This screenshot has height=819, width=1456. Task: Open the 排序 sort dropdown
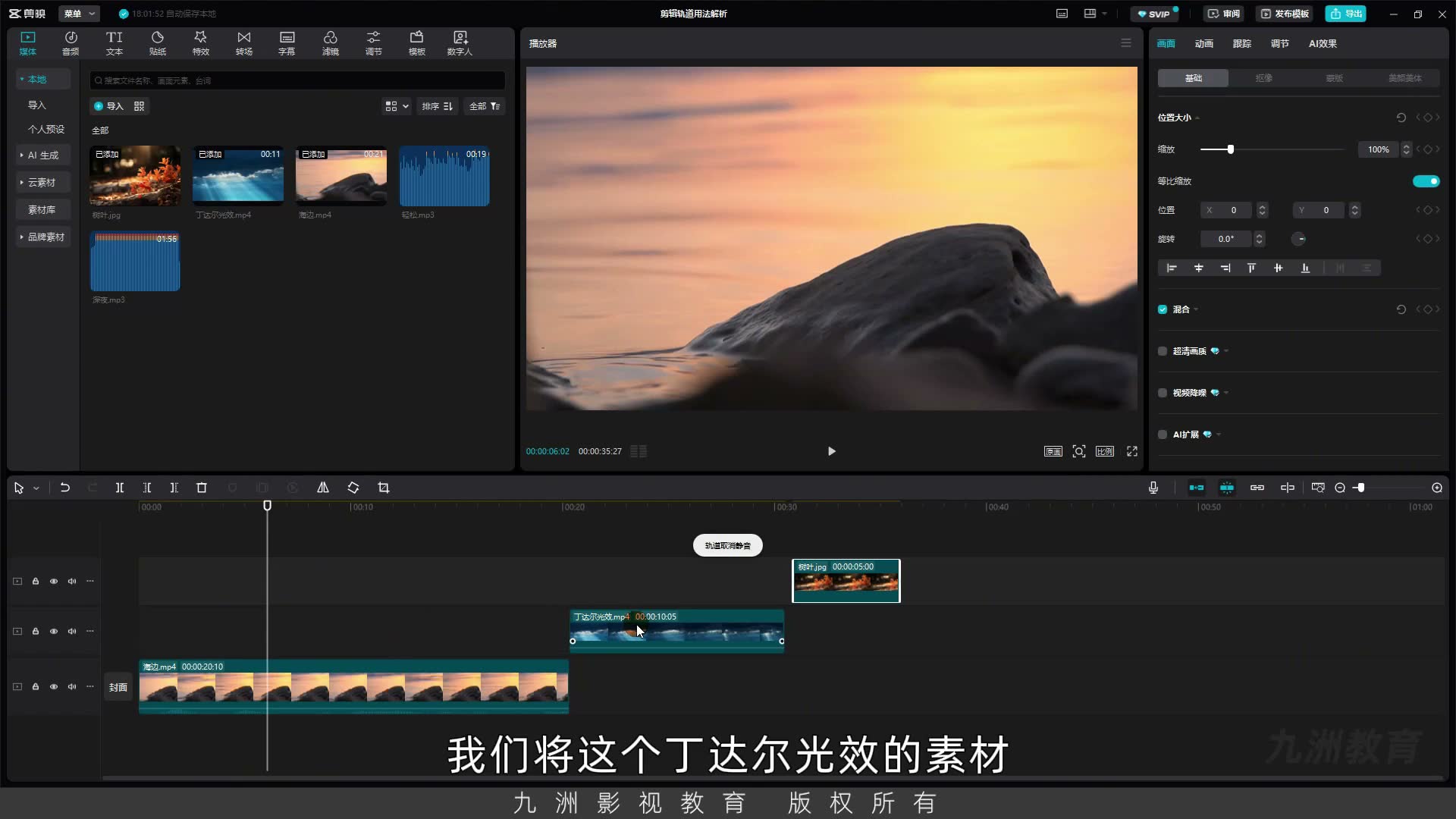pos(438,106)
